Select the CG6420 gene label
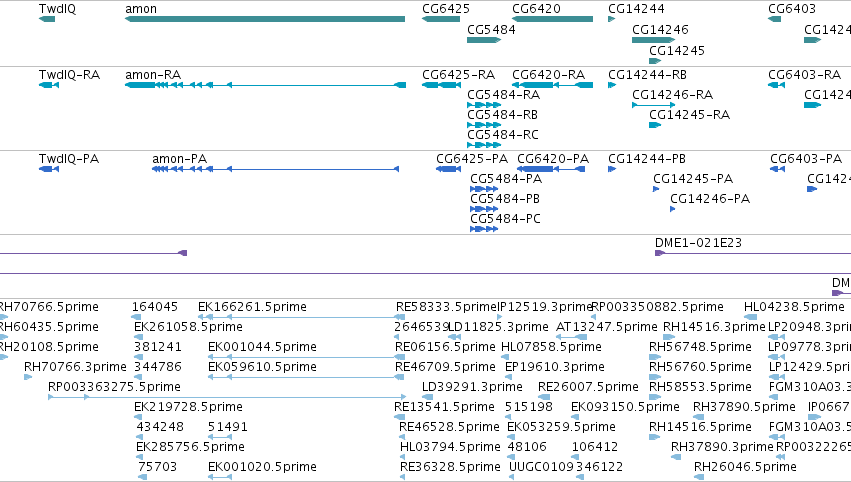Screen dimensions: 851x482 click(536, 9)
